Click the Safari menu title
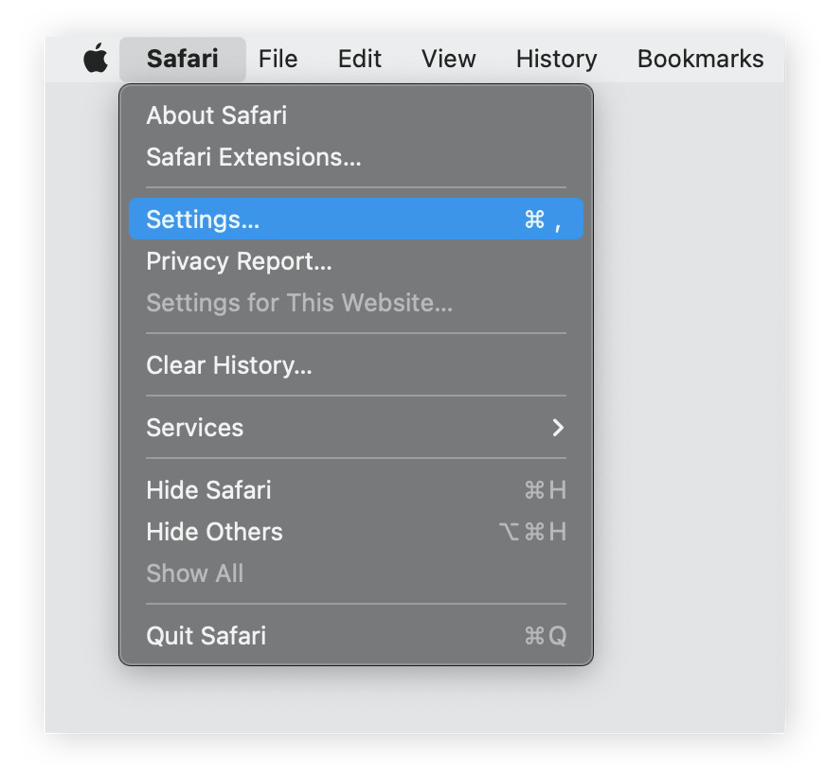This screenshot has height=776, width=825. tap(182, 58)
